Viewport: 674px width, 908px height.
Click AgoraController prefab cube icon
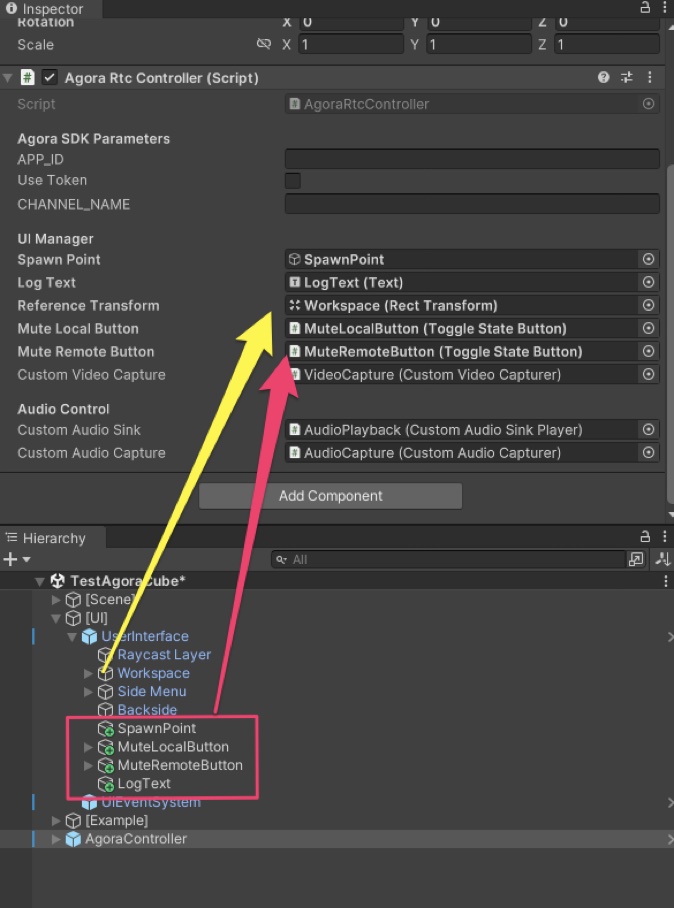[73, 839]
